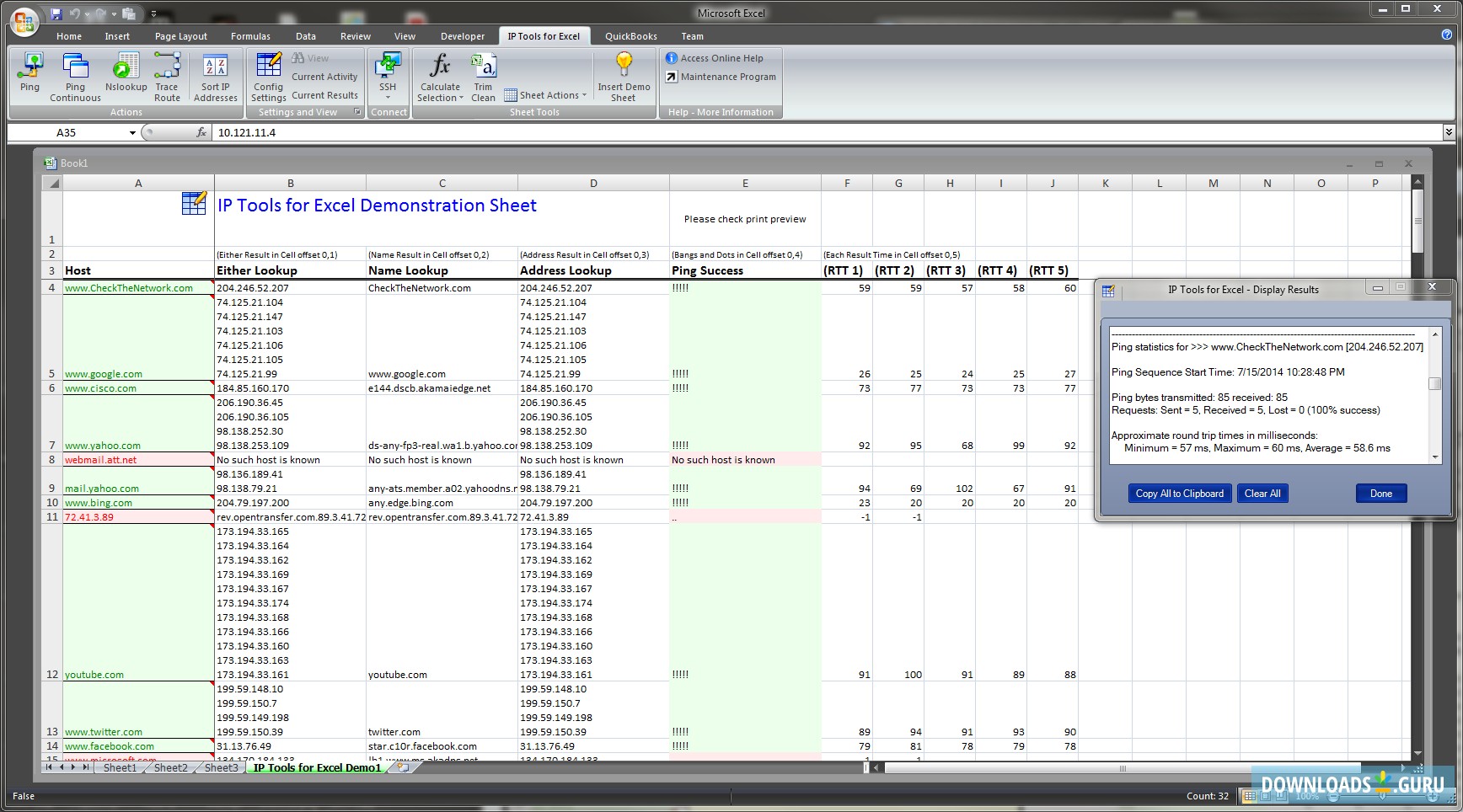The image size is (1463, 812).
Task: Click the Done button
Action: point(1380,493)
